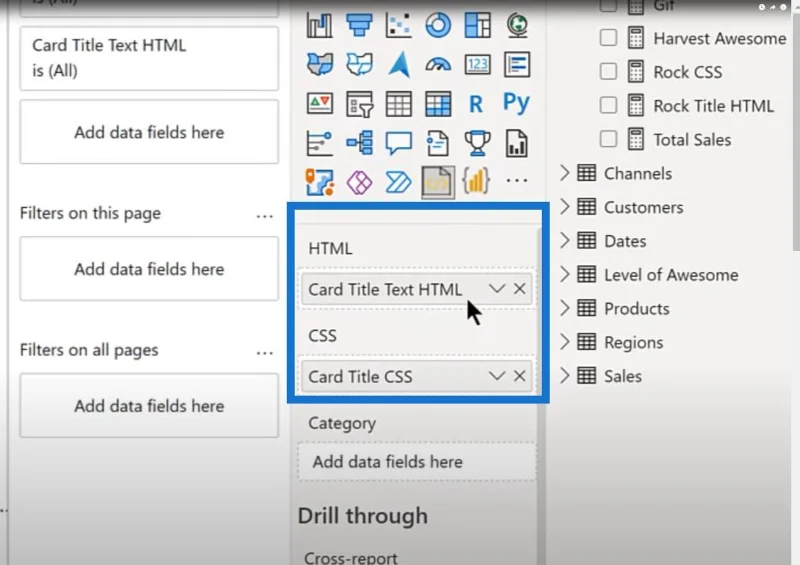Image resolution: width=800 pixels, height=565 pixels.
Task: Select the Funnel chart visual
Action: coord(359,25)
